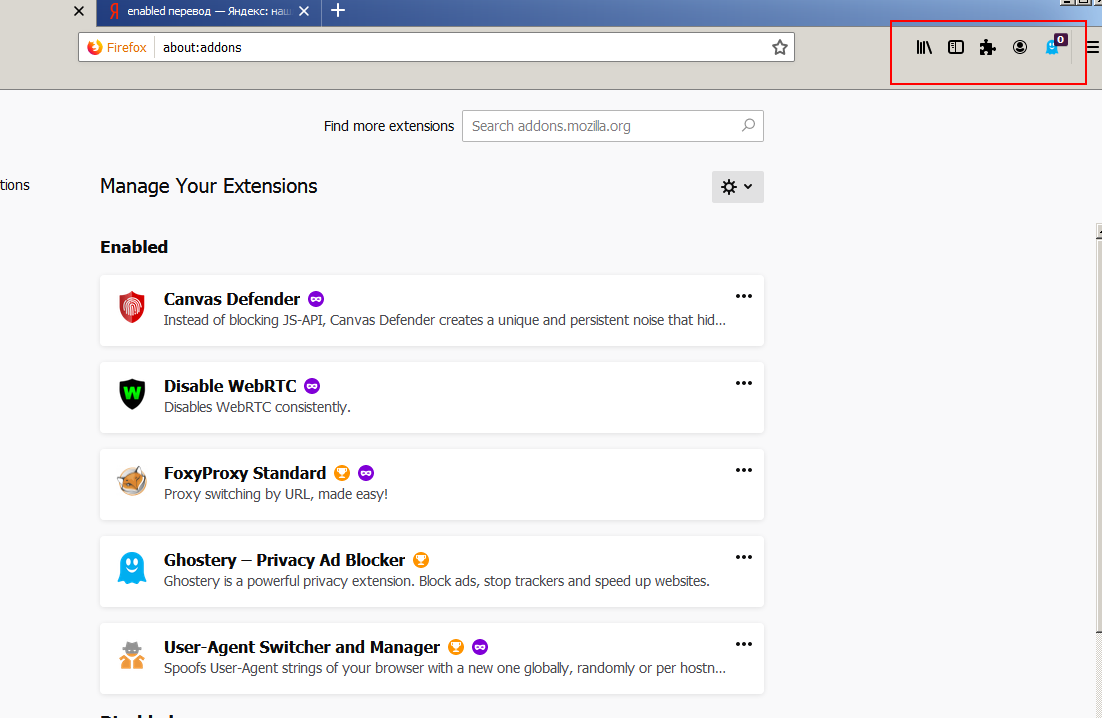Click the Canvas Defender shield icon
This screenshot has height=718, width=1102.
pos(131,307)
